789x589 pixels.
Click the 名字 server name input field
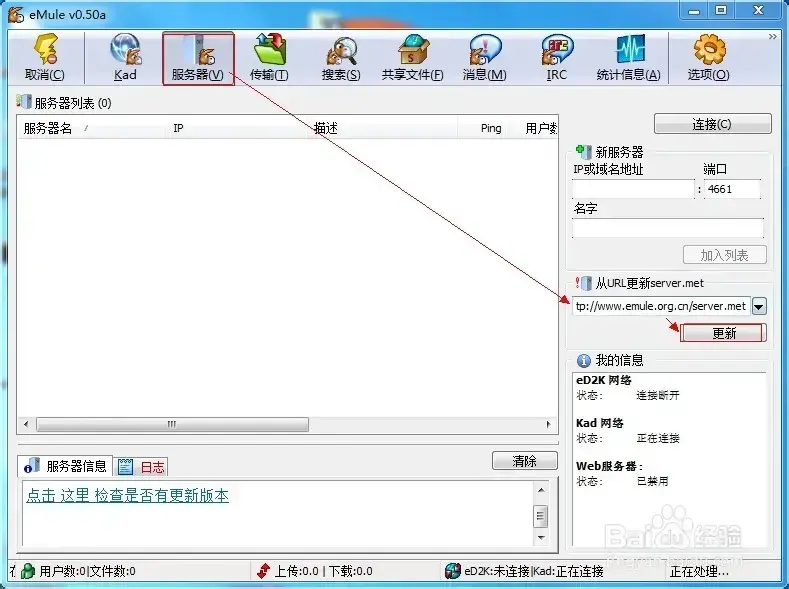668,228
